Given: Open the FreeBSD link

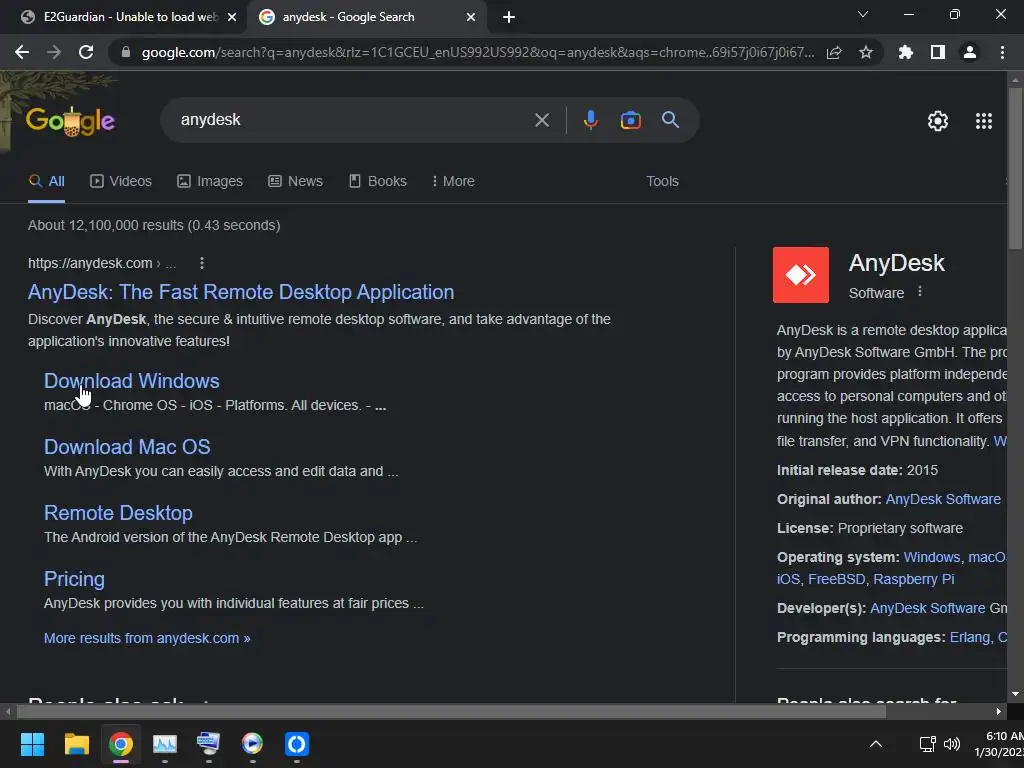Looking at the screenshot, I should [x=836, y=579].
